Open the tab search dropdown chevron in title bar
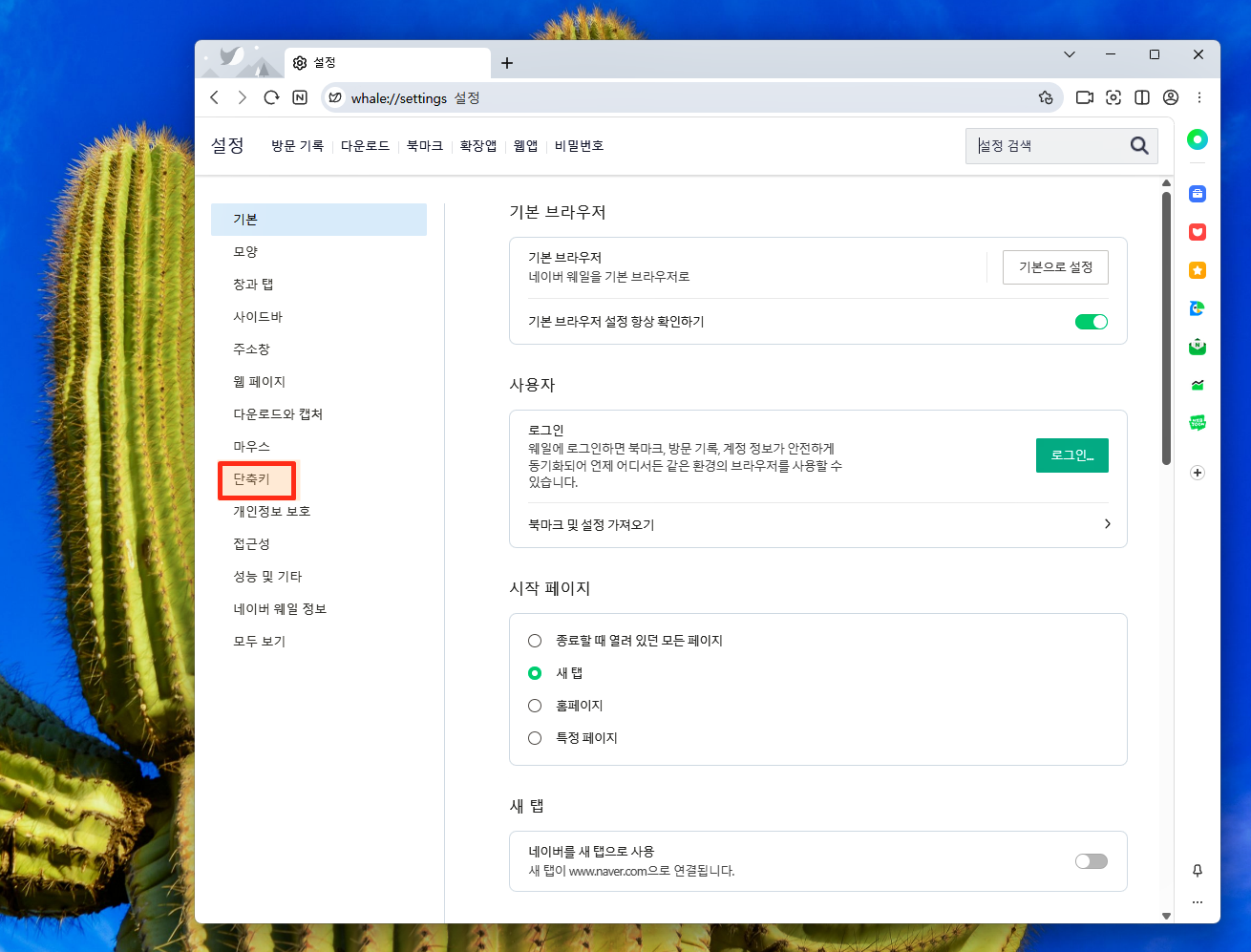This screenshot has width=1251, height=952. click(1070, 54)
